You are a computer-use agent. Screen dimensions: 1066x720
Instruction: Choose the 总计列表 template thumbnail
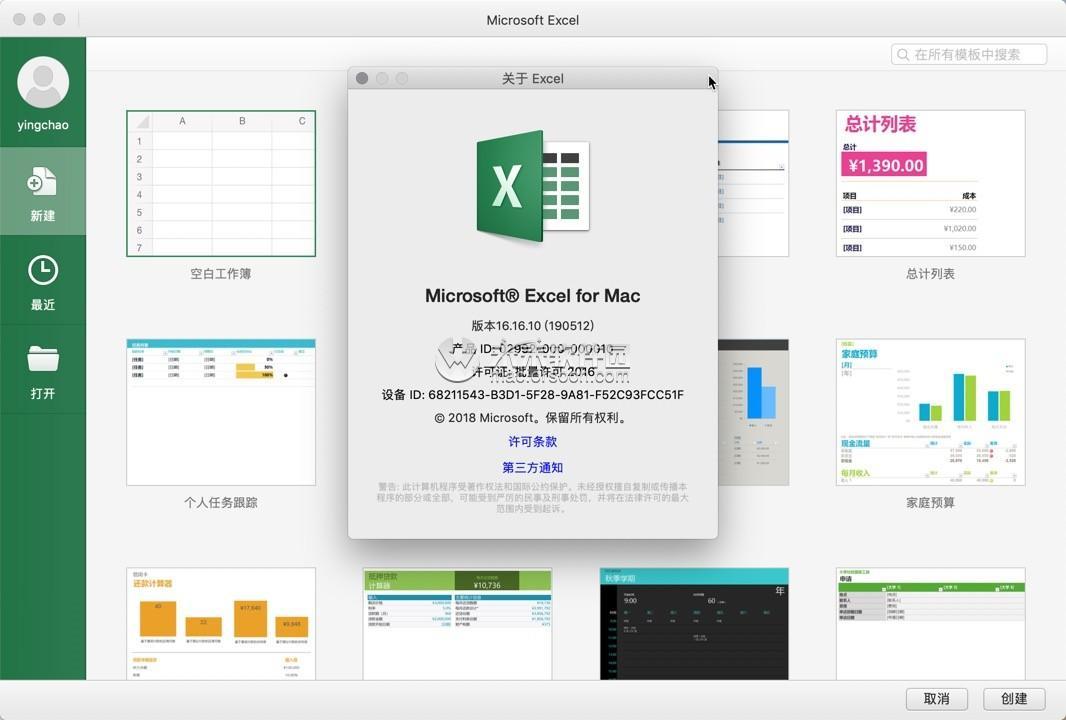(x=930, y=184)
